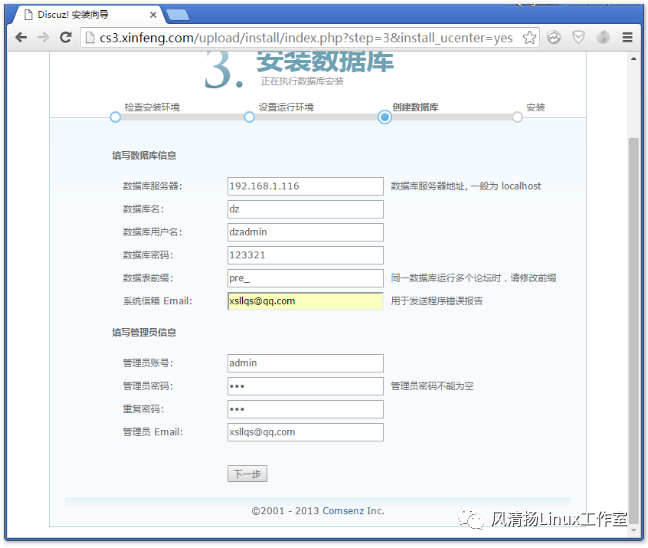
Task: Click the 数据库密码 field containing 123321
Action: click(305, 255)
